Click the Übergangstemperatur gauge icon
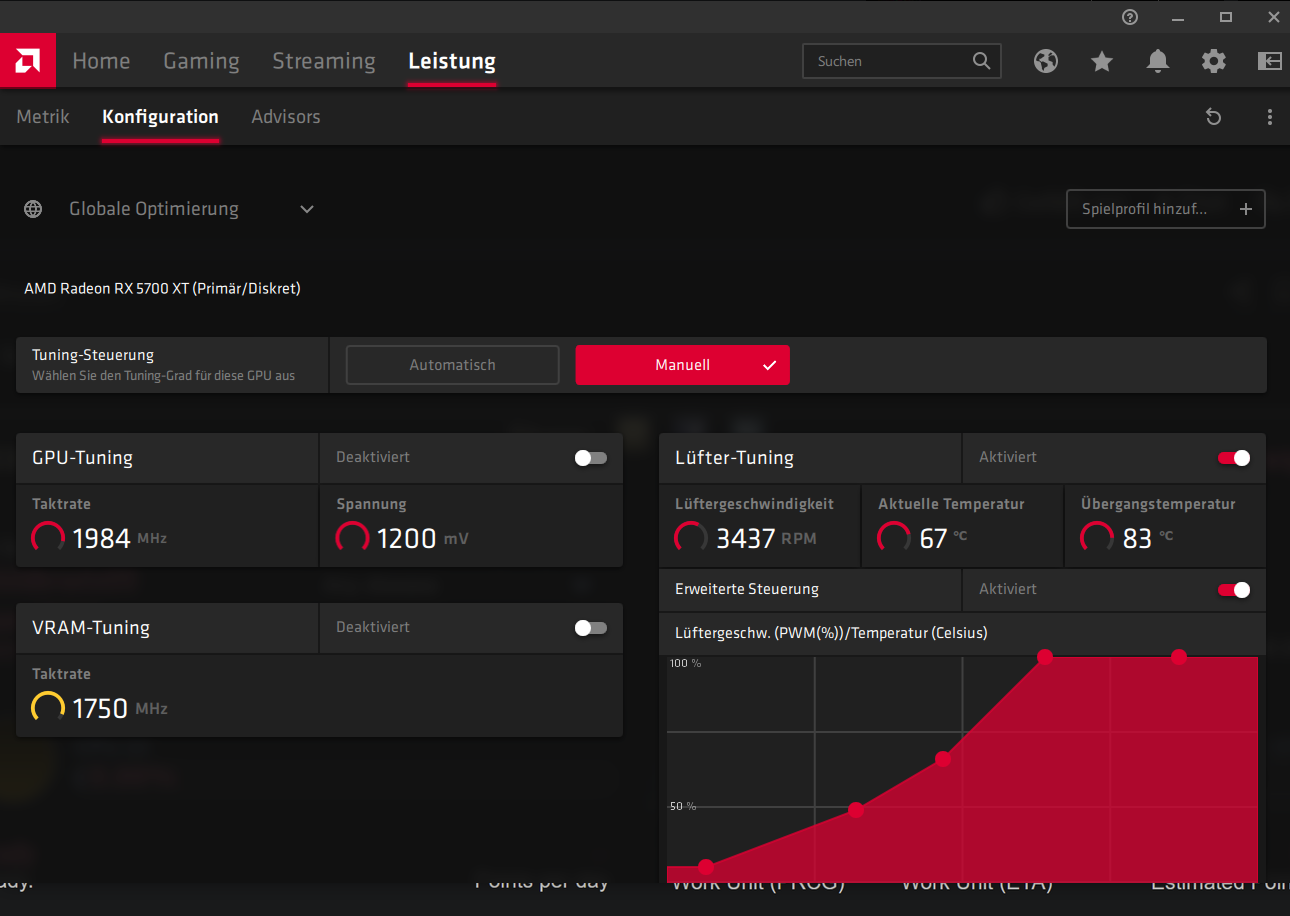 pyautogui.click(x=1097, y=538)
